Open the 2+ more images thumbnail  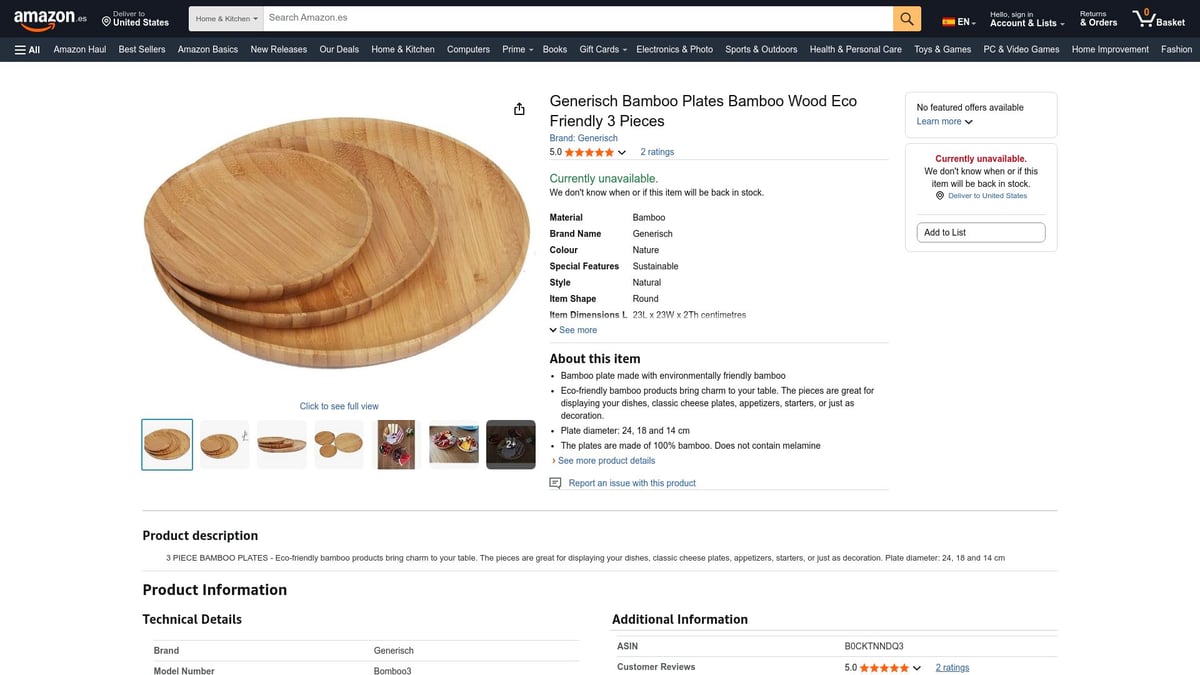point(510,444)
